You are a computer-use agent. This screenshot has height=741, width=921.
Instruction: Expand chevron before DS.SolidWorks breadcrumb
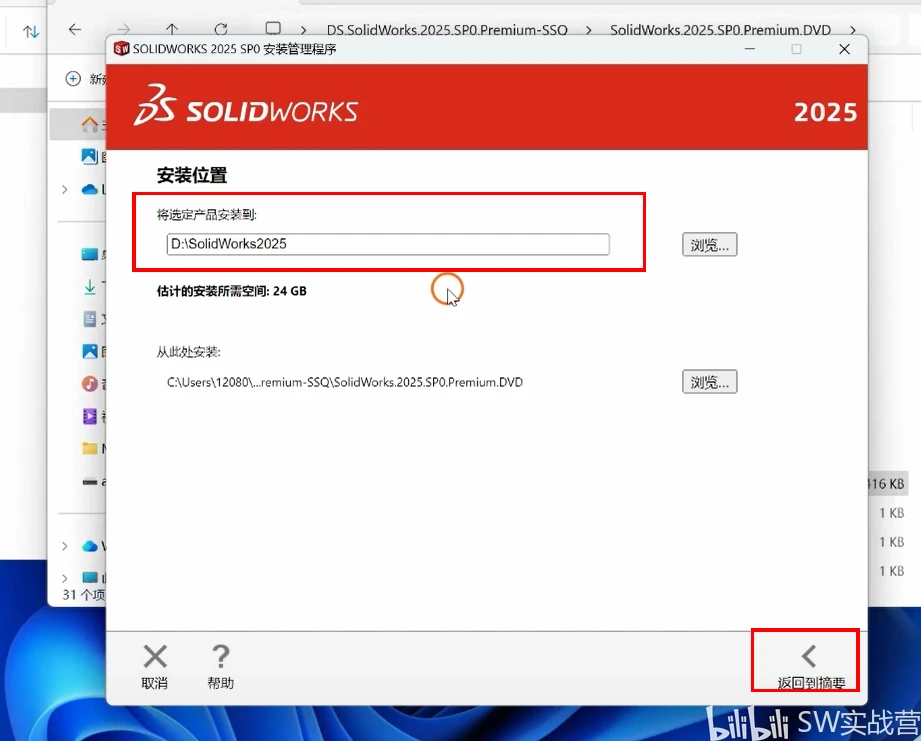click(x=303, y=30)
